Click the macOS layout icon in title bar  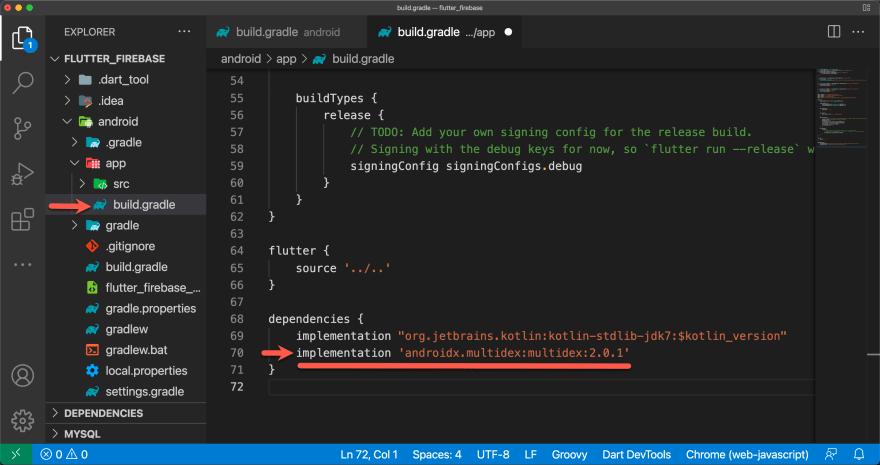pyautogui.click(x=866, y=8)
